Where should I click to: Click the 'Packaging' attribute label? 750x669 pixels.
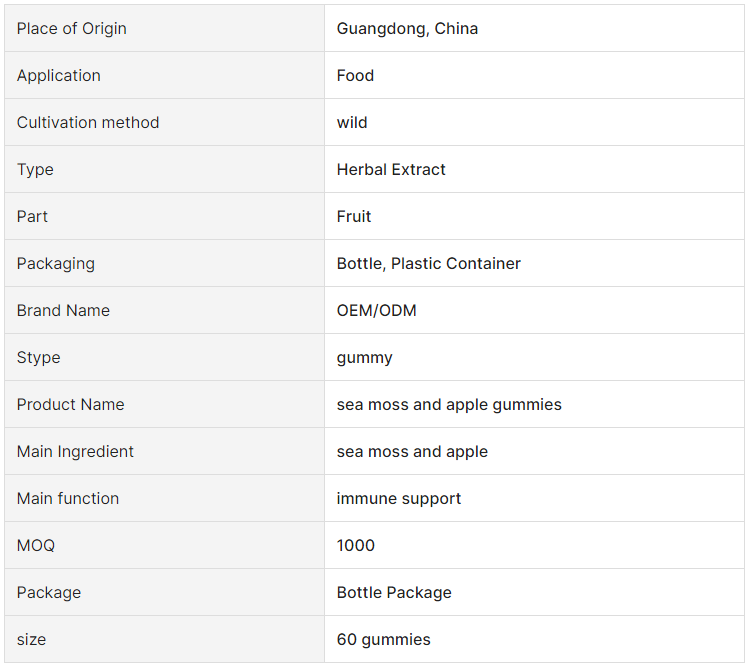click(x=56, y=263)
